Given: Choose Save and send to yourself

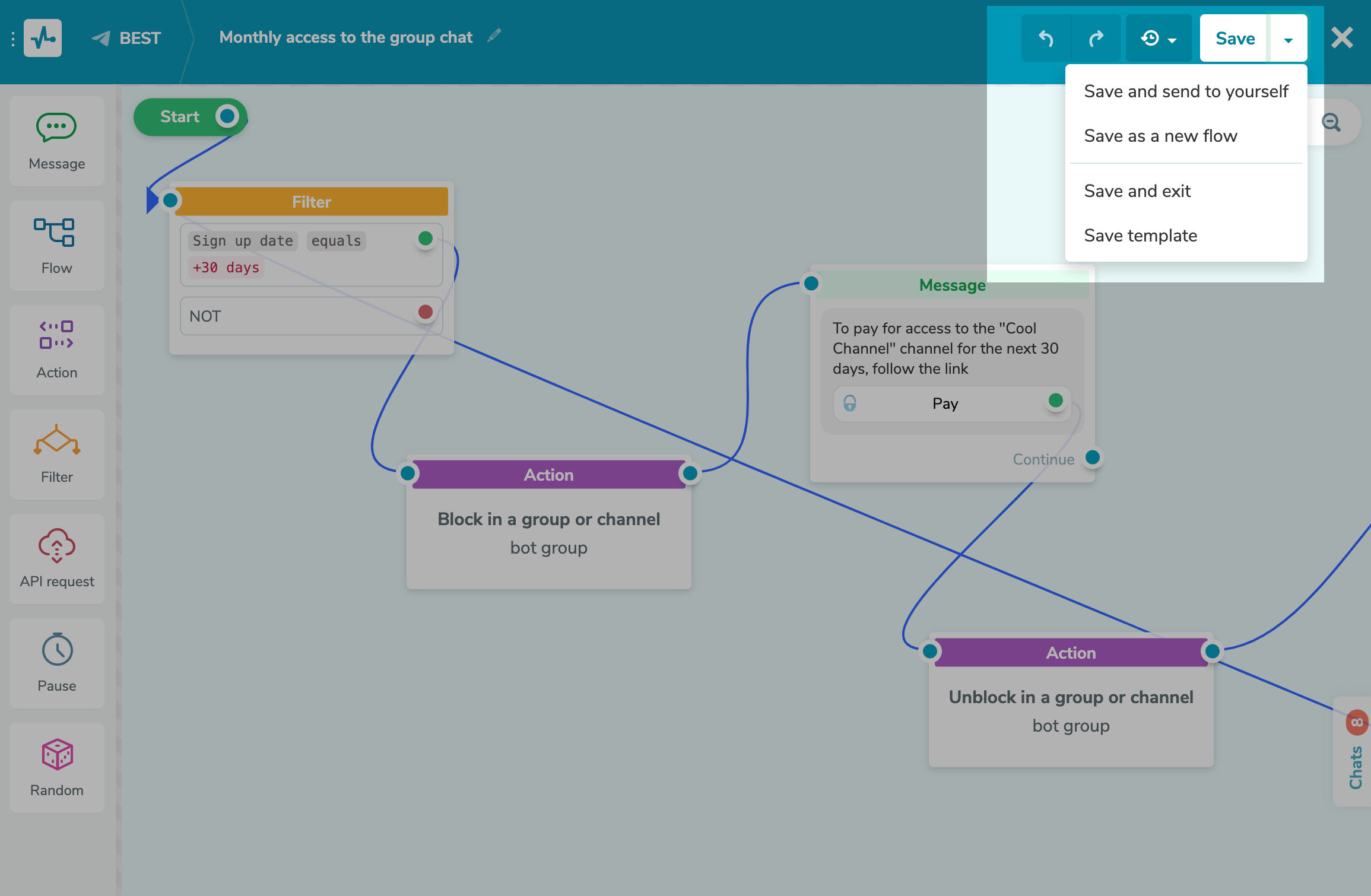Looking at the screenshot, I should [x=1186, y=91].
